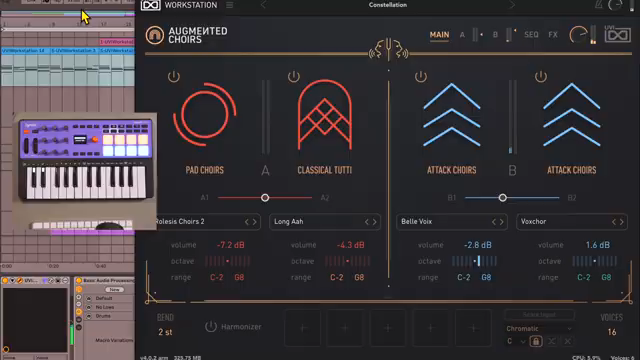Switch to the MAIN tab
The image size is (640, 360).
[439, 35]
